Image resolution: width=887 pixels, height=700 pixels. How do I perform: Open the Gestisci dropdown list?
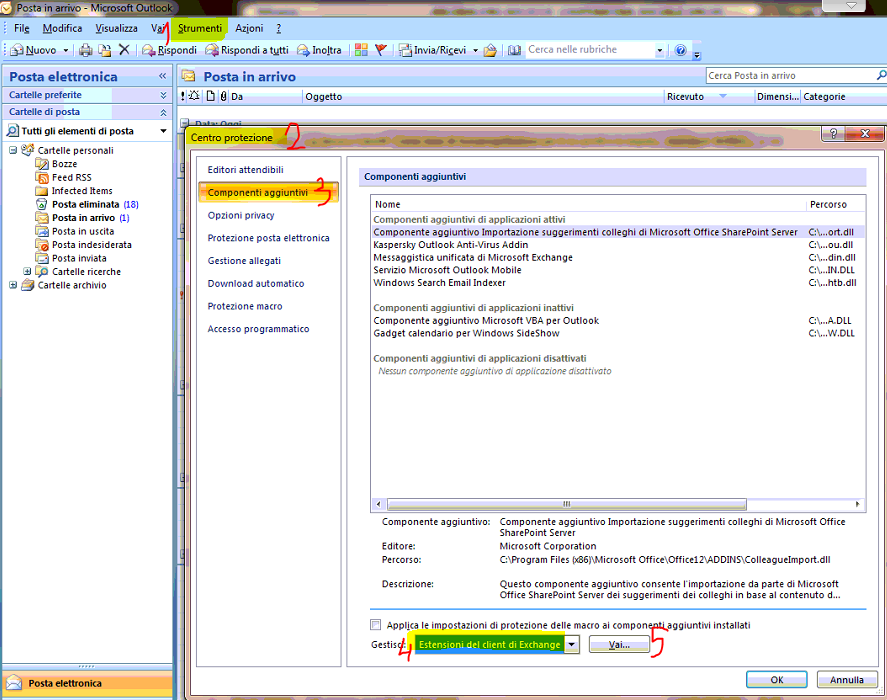point(572,645)
